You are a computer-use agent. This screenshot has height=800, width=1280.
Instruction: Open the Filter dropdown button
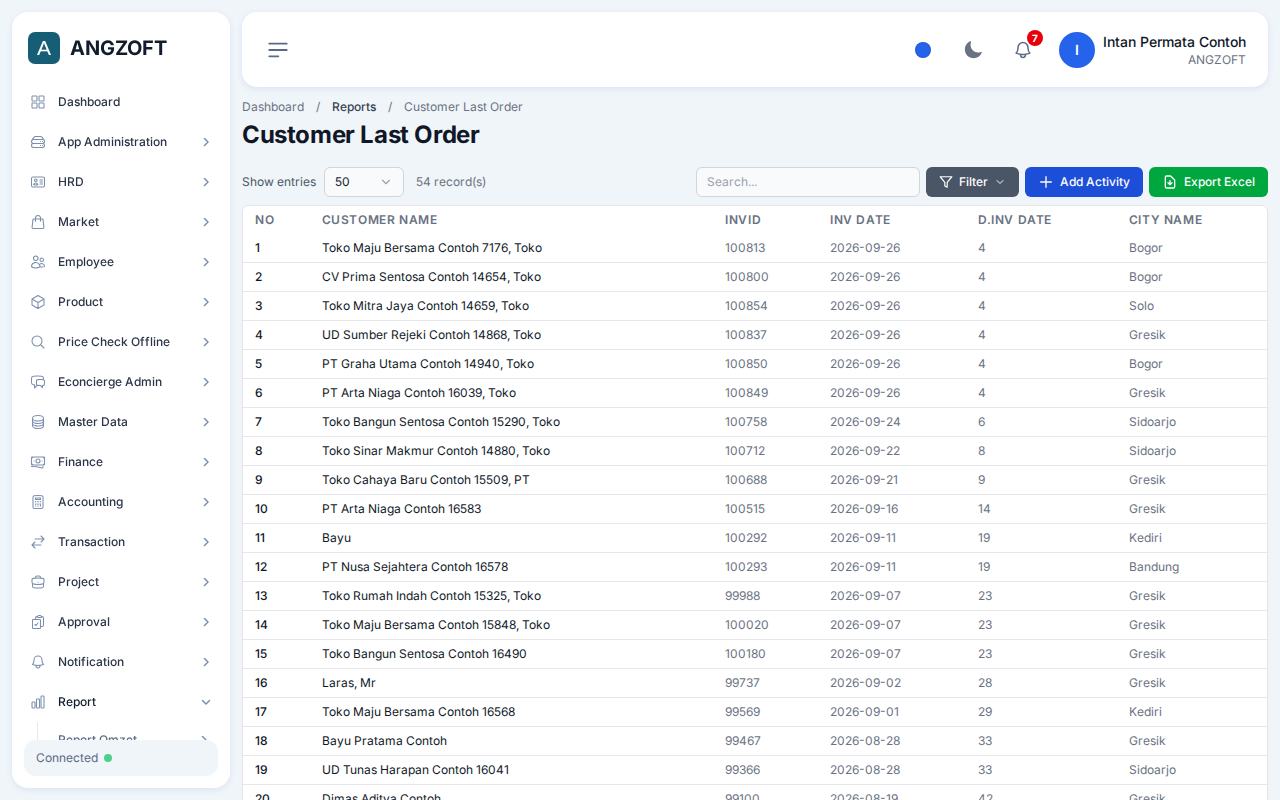coord(972,182)
